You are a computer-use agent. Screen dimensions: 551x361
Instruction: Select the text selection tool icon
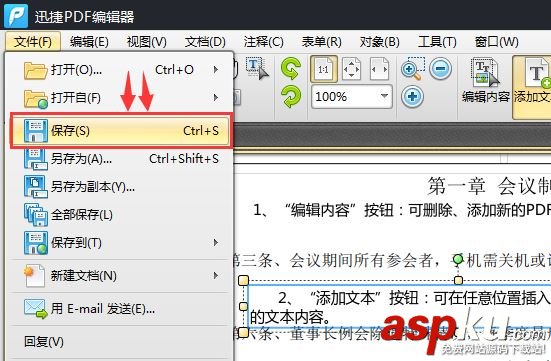click(x=257, y=68)
